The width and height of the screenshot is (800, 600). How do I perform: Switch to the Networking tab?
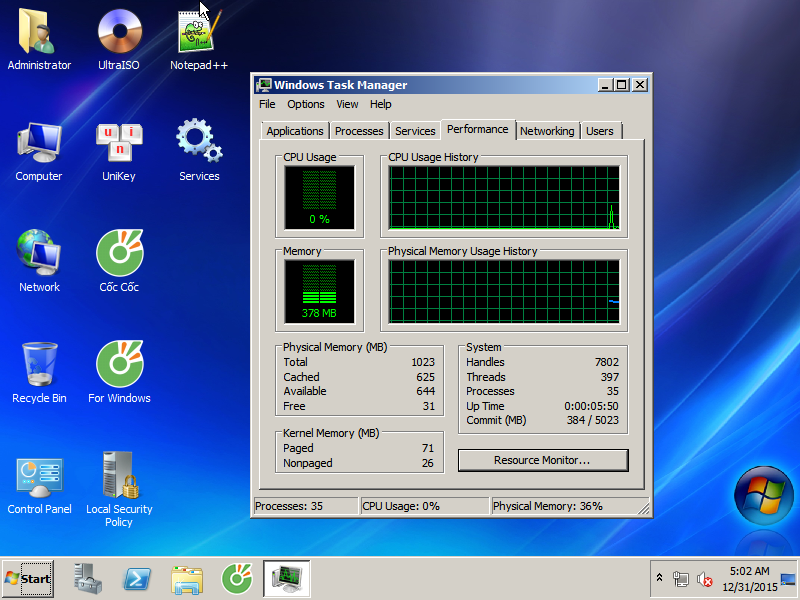(x=547, y=131)
